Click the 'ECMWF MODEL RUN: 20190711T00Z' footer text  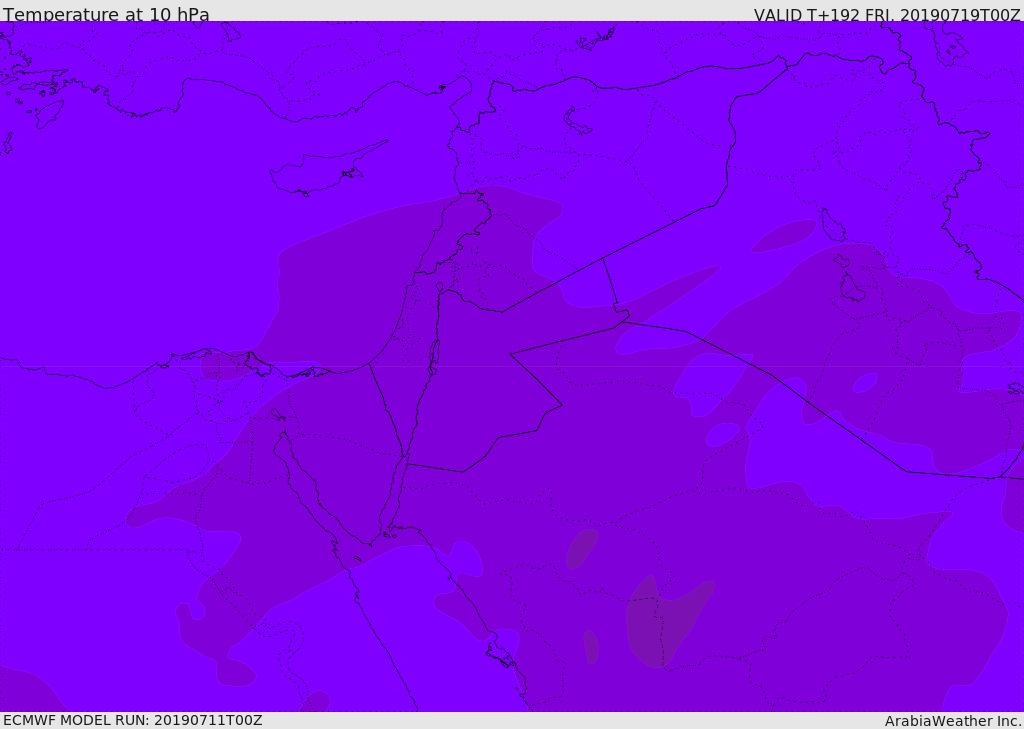(x=133, y=720)
